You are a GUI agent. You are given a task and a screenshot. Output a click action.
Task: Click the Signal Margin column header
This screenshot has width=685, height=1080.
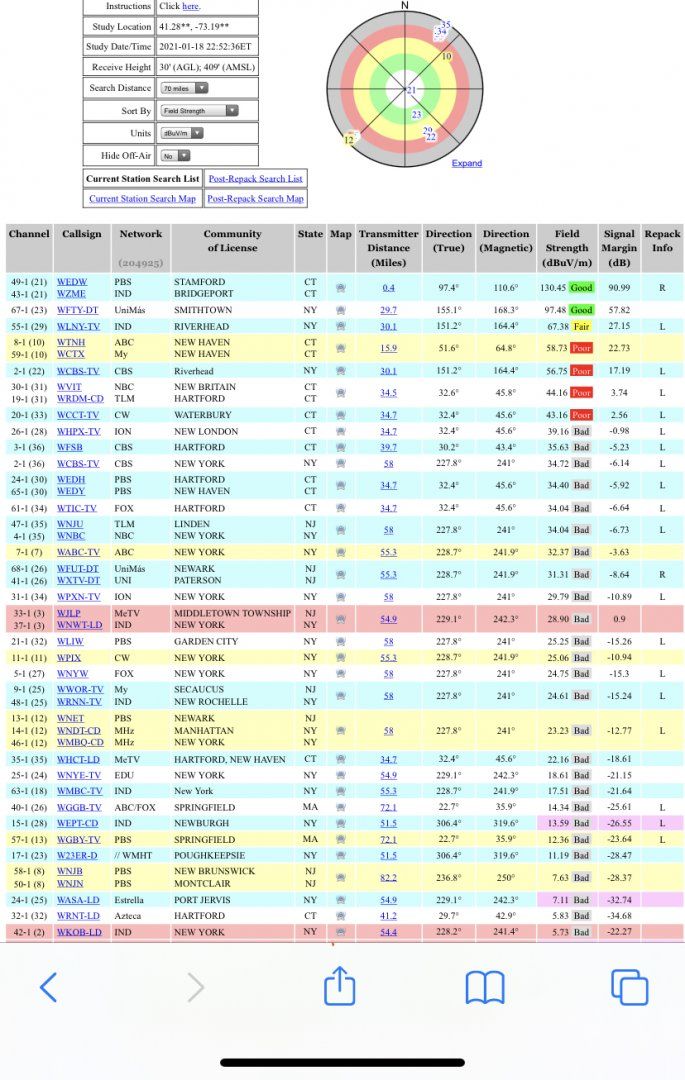(619, 248)
